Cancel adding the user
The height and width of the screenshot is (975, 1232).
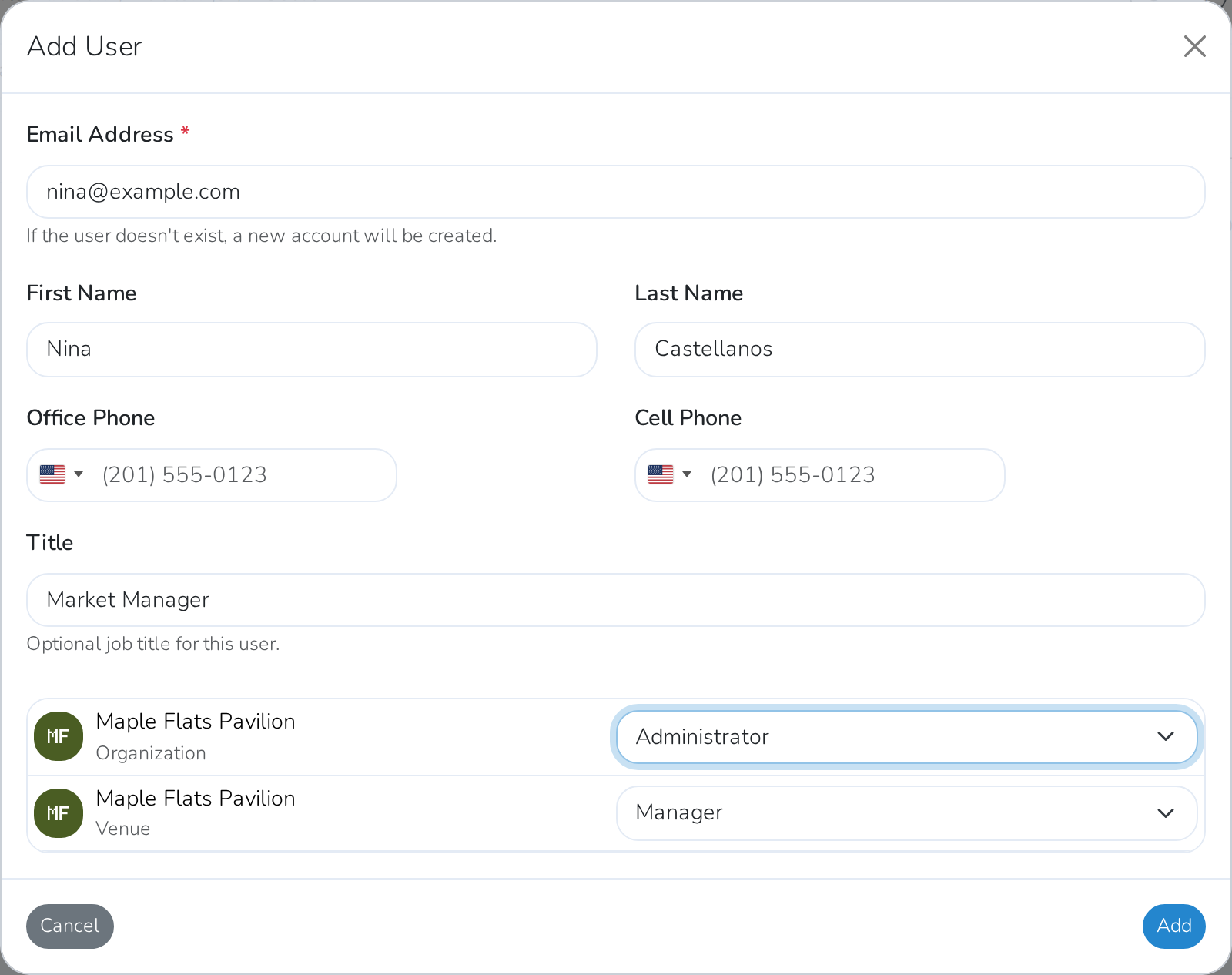point(70,926)
